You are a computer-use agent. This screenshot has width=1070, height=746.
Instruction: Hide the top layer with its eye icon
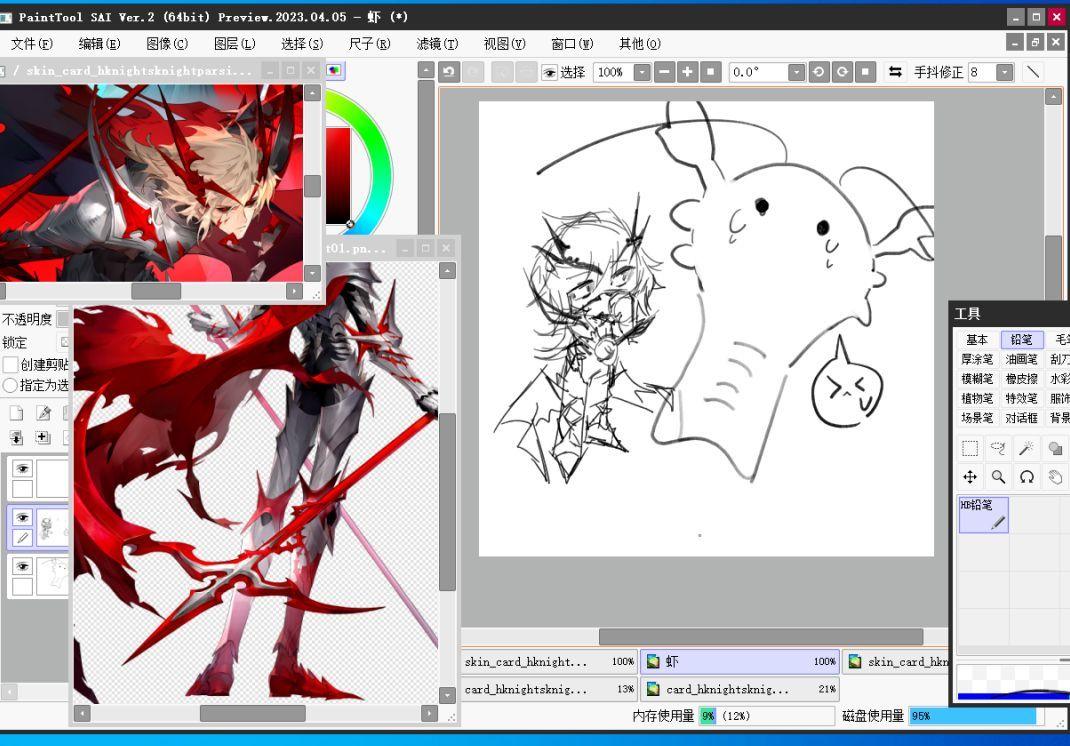pyautogui.click(x=23, y=468)
